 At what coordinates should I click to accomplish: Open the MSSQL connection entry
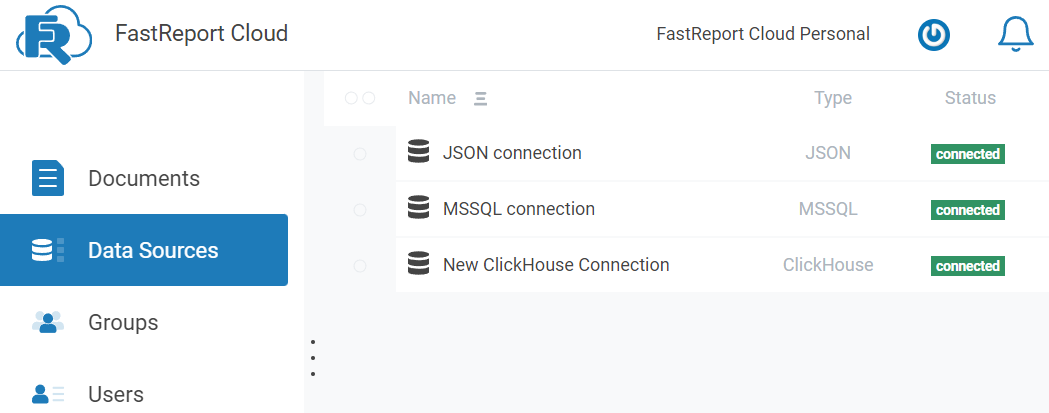coord(518,209)
